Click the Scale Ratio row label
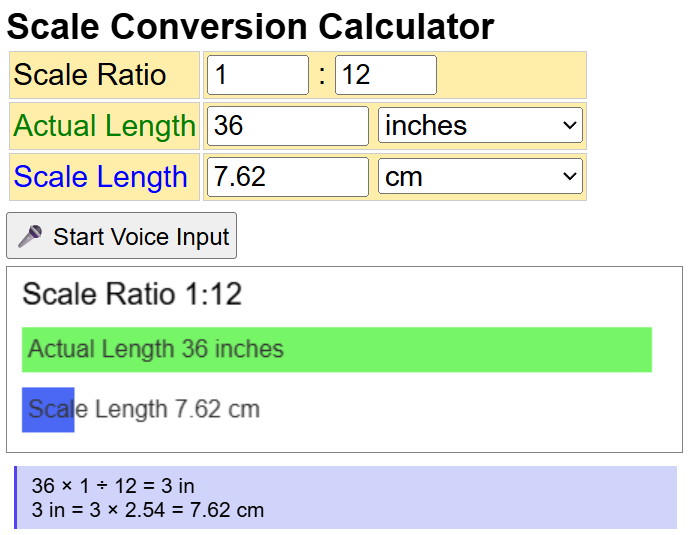 (90, 75)
